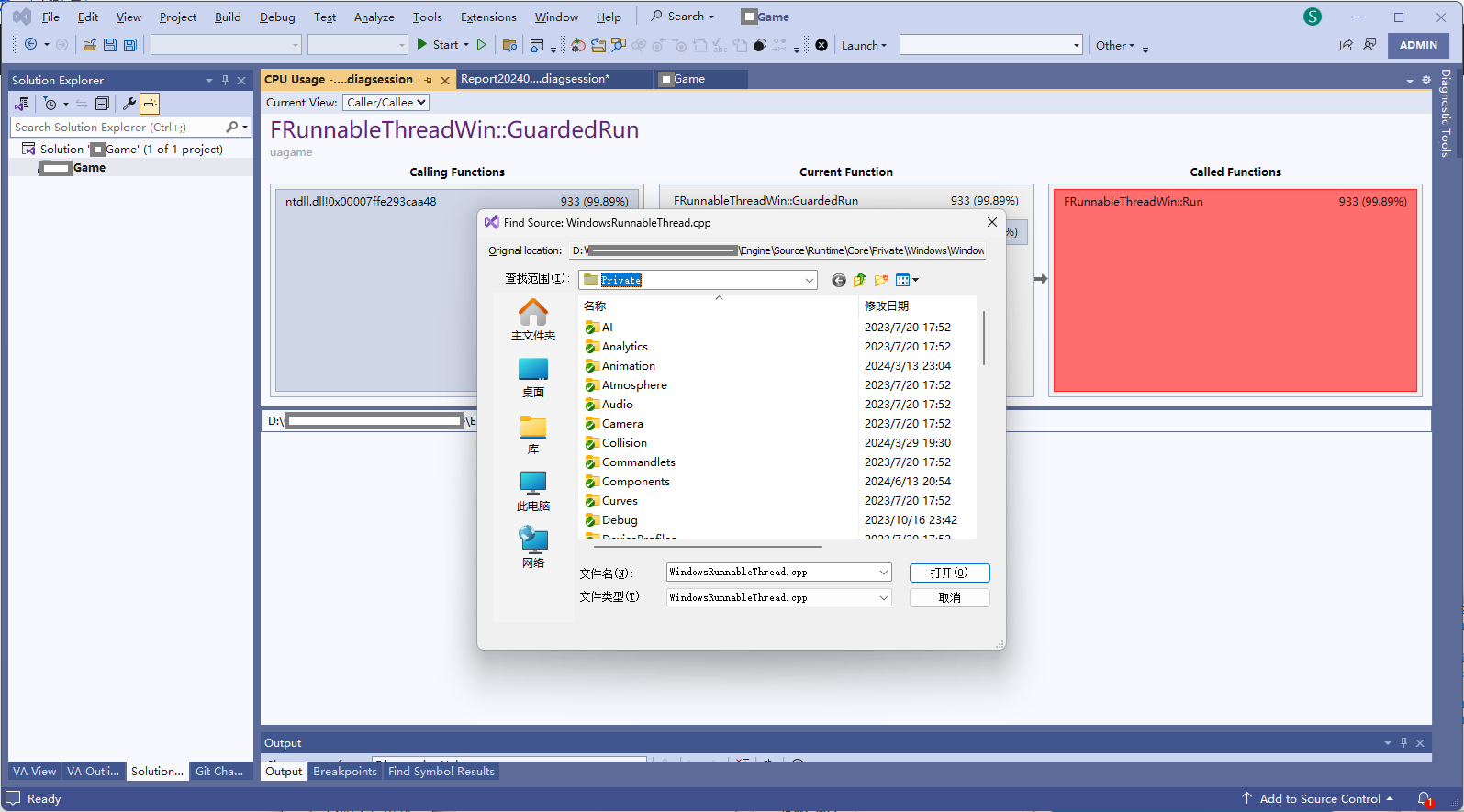Click Create New Folder icon in dialog

(x=881, y=280)
